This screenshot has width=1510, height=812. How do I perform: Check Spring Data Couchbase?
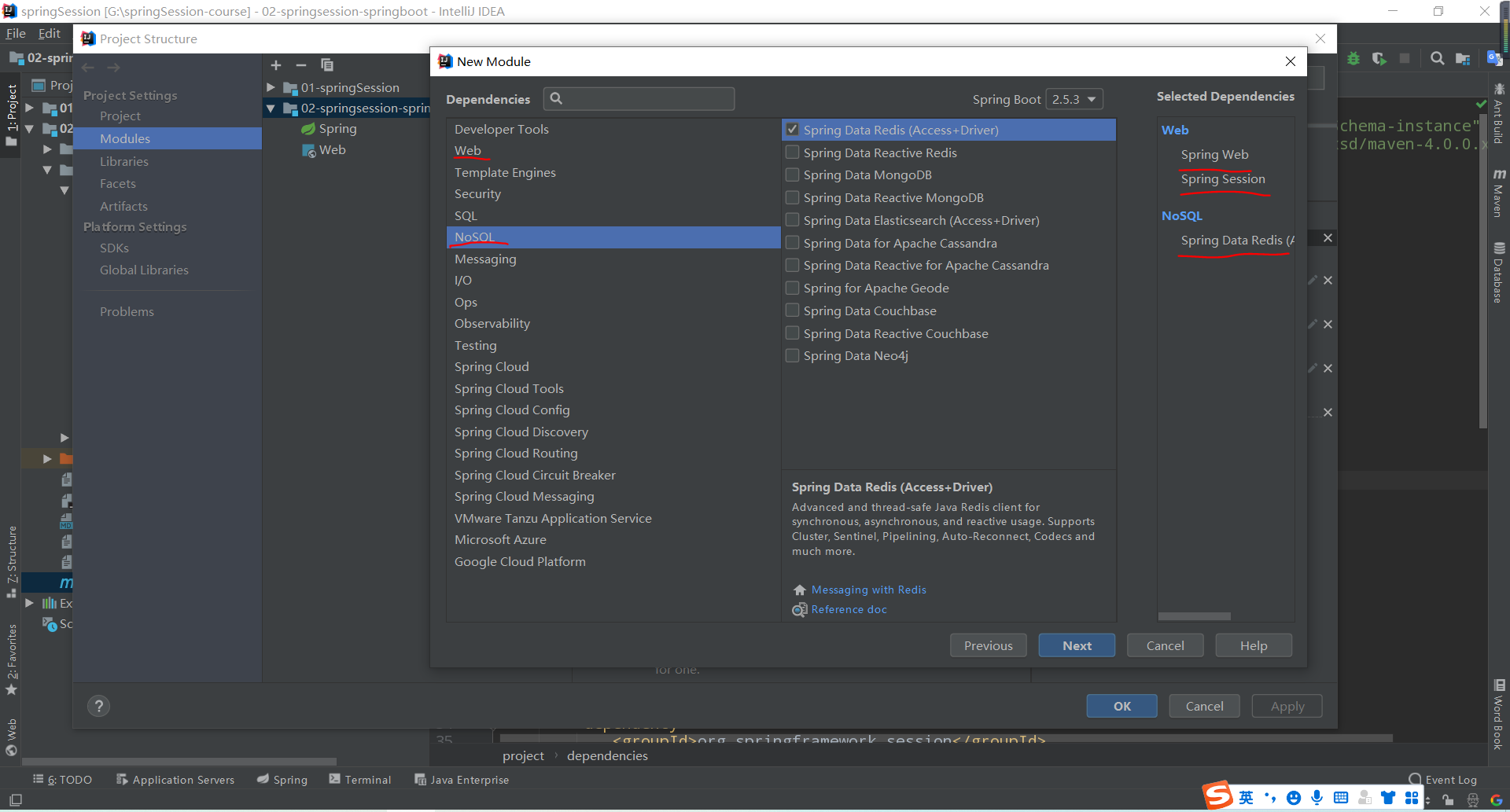[792, 310]
